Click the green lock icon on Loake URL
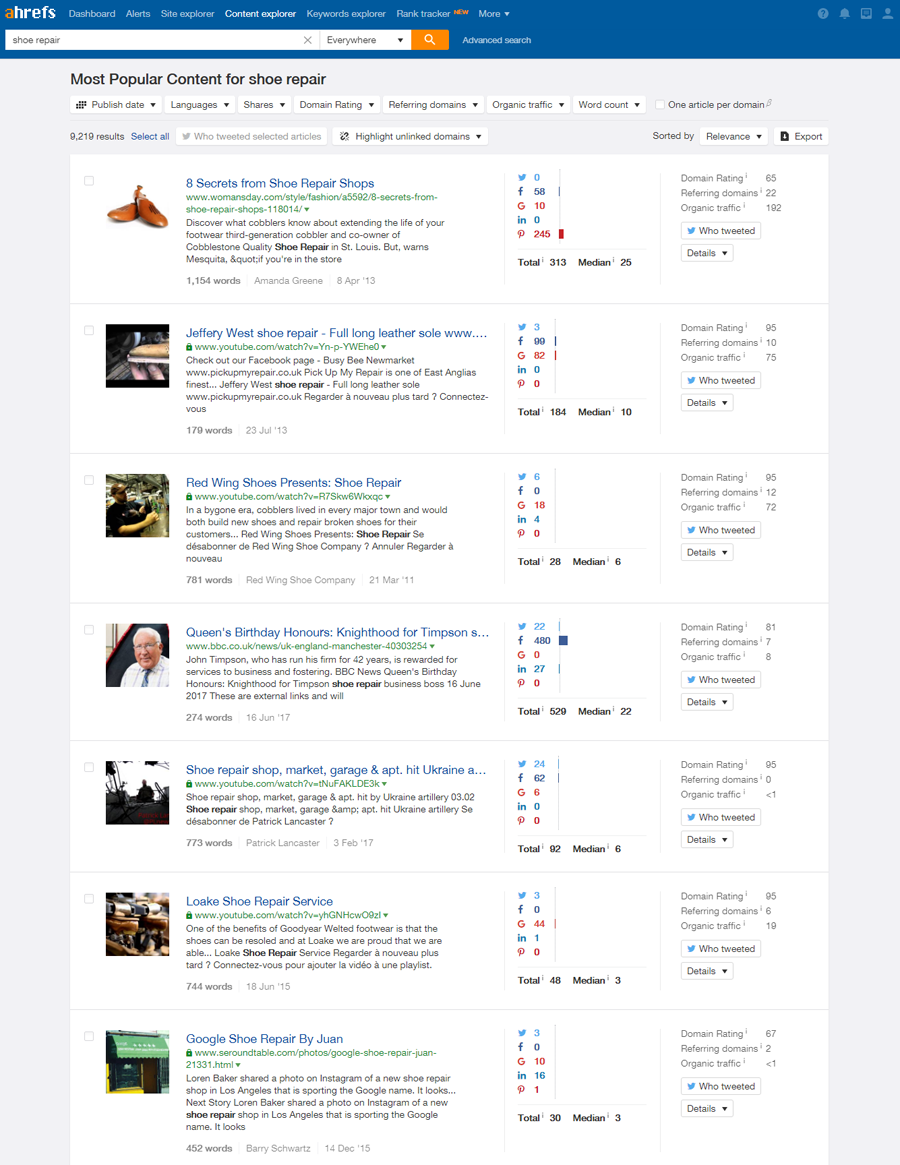The height and width of the screenshot is (1165, 900). tap(189, 915)
